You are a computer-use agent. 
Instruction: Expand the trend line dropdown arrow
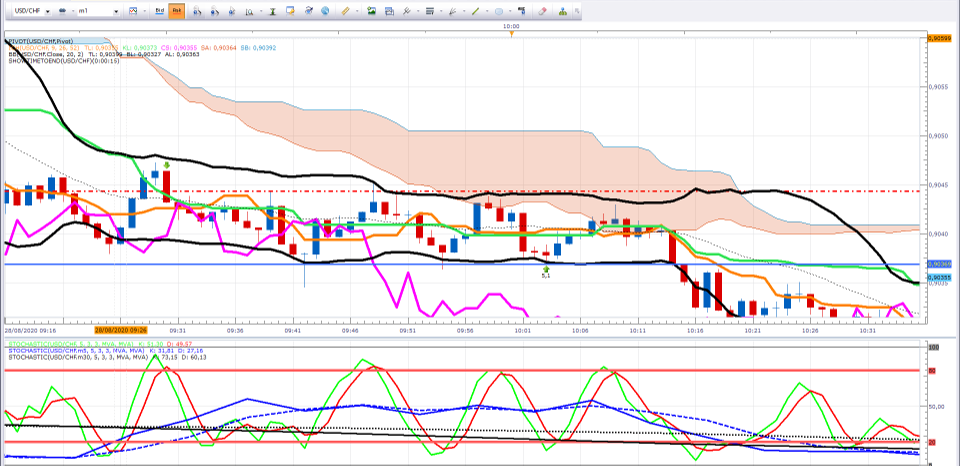[487, 11]
